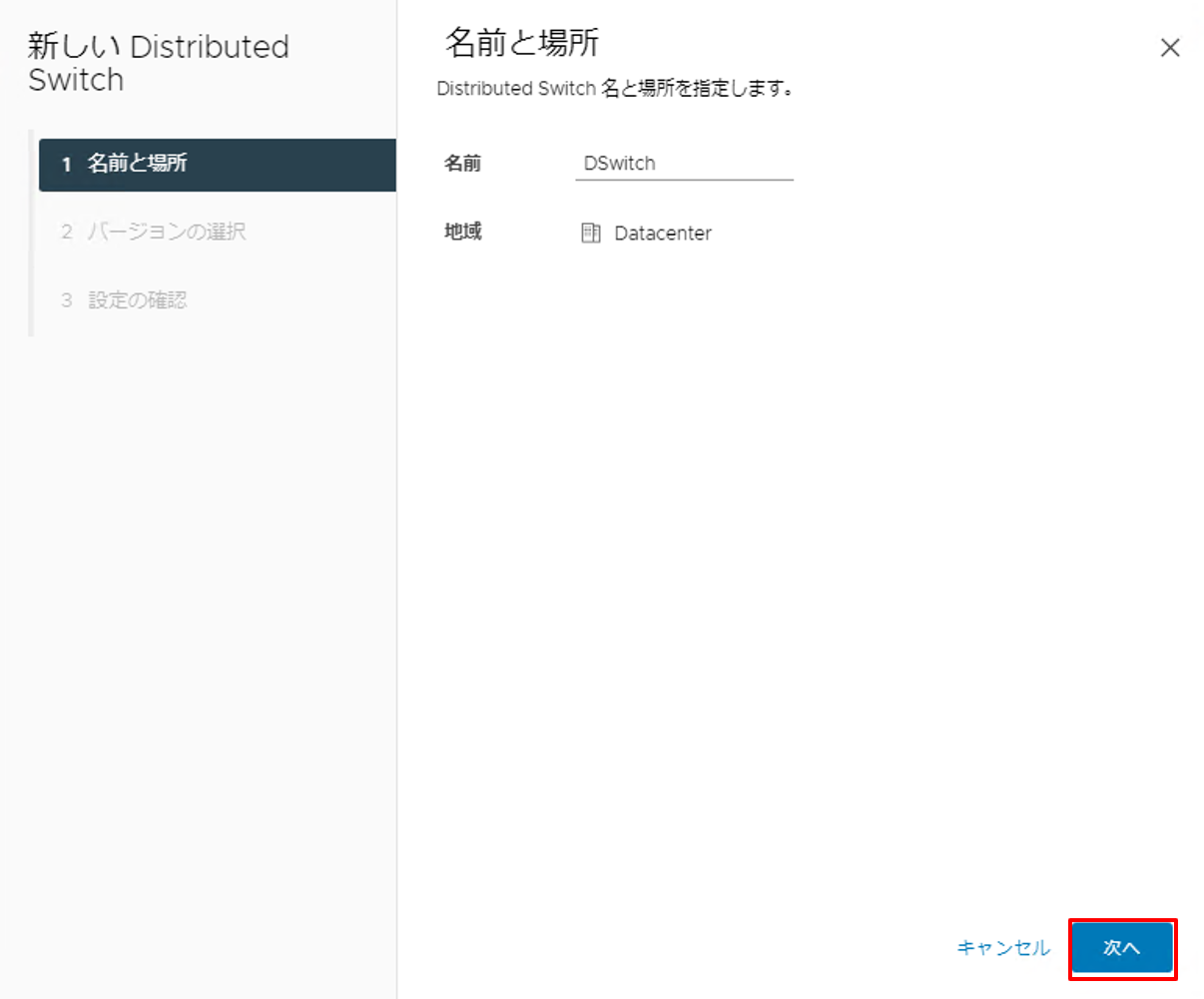
Task: Click the description text under the heading
Action: pyautogui.click(x=616, y=89)
